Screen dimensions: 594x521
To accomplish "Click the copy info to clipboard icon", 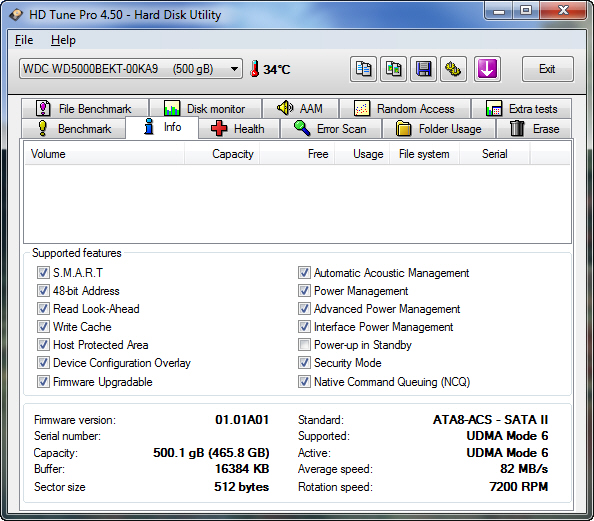I will [x=363, y=69].
